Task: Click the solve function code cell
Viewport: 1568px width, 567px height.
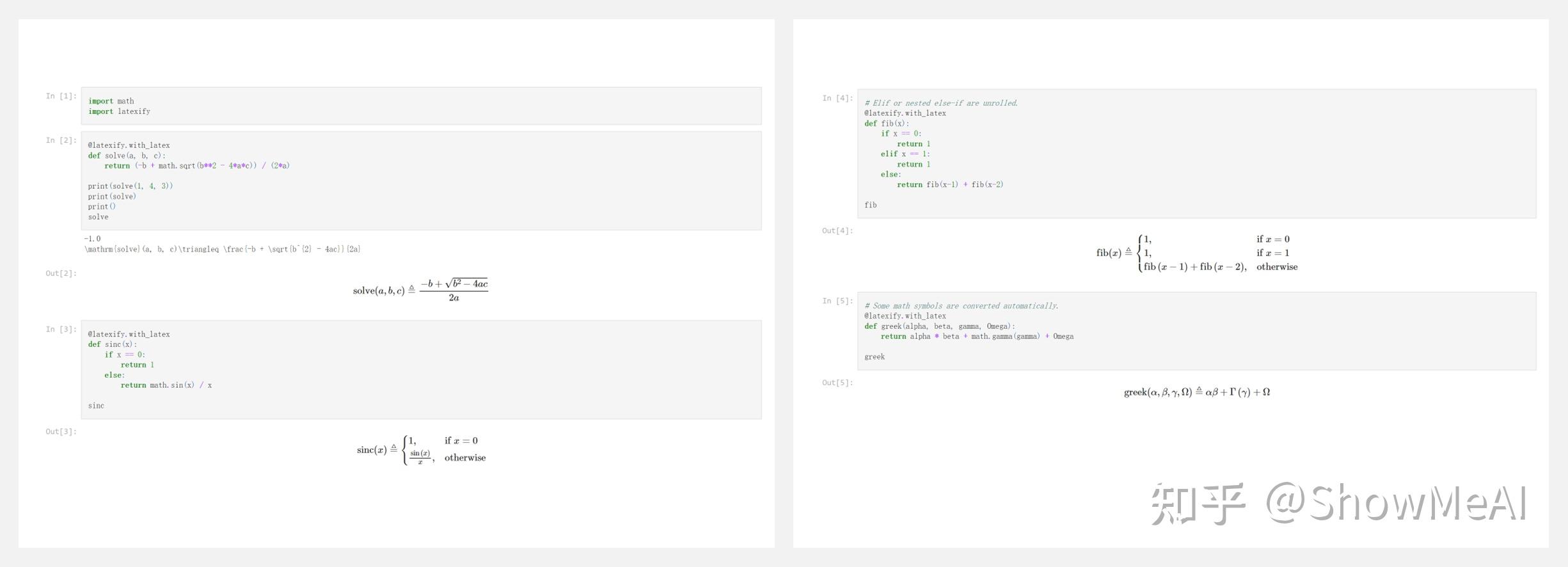Action: tap(421, 180)
